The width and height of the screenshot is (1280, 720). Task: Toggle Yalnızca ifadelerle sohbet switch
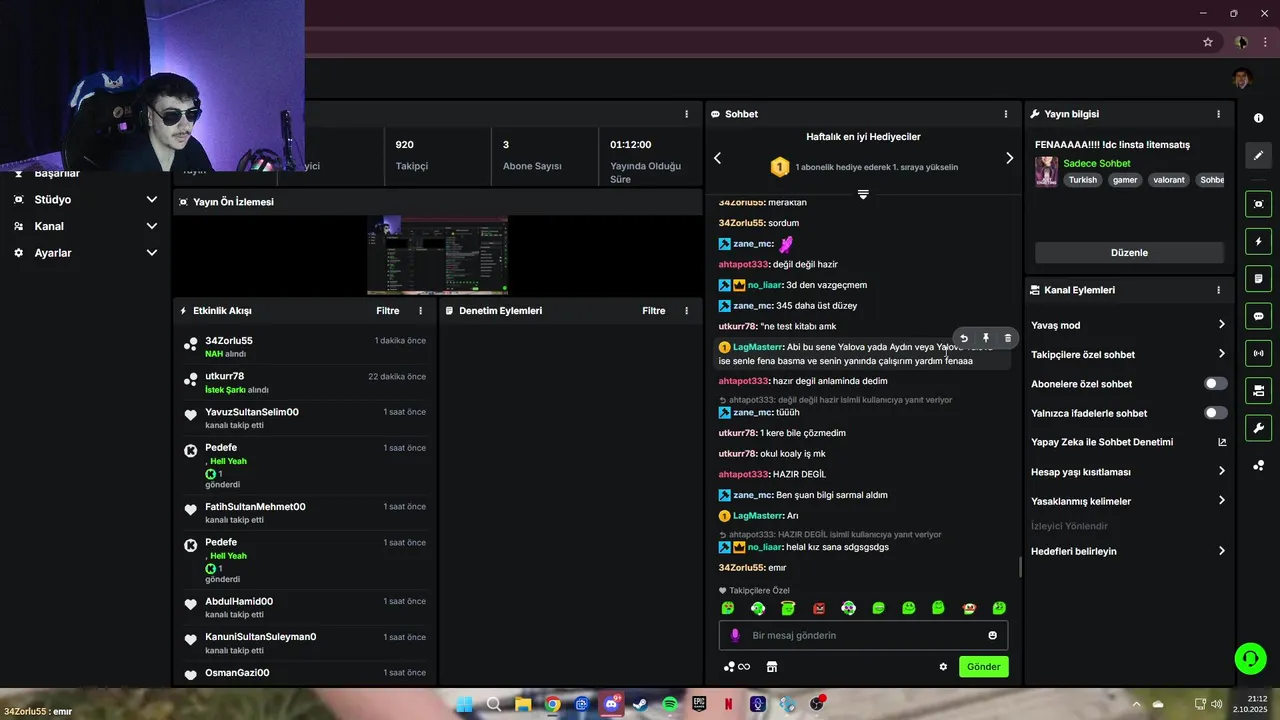[x=1216, y=413]
